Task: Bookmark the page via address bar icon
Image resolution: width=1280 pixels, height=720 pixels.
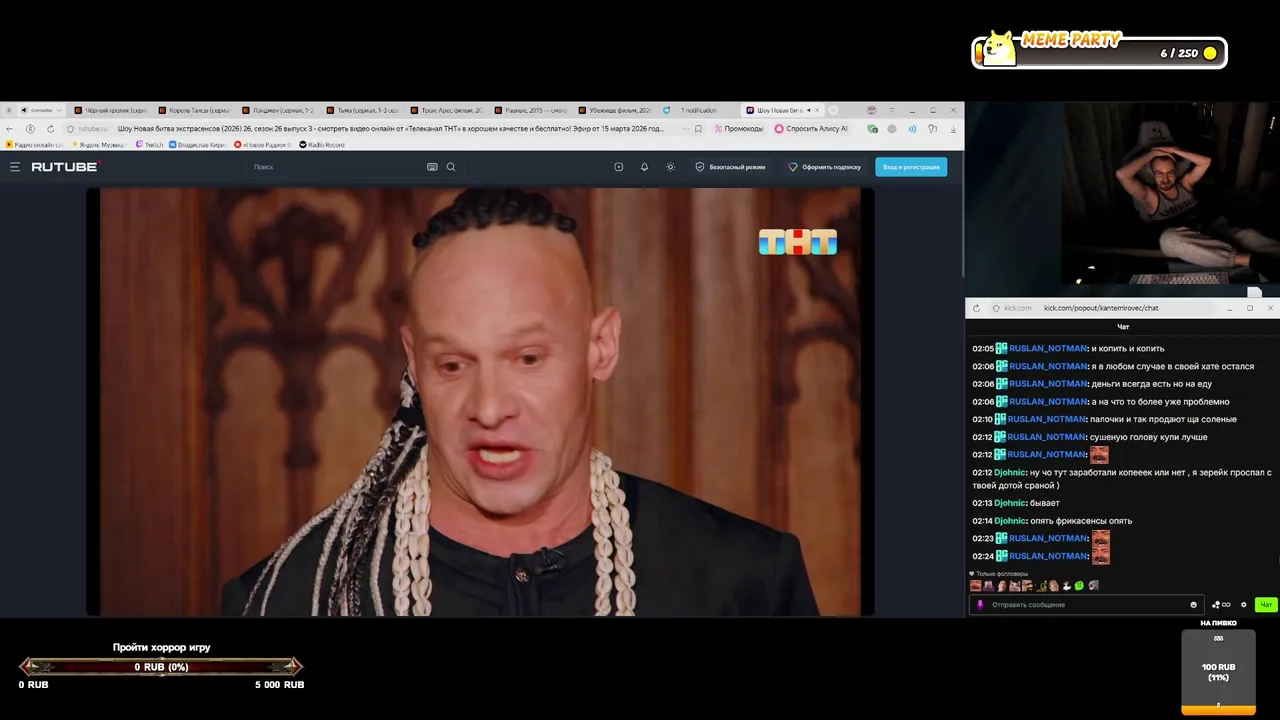Action: tap(698, 129)
